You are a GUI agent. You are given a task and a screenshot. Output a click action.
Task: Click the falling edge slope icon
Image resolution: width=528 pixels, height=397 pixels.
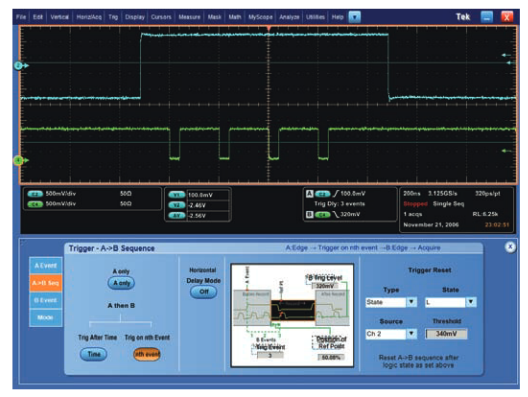336,214
